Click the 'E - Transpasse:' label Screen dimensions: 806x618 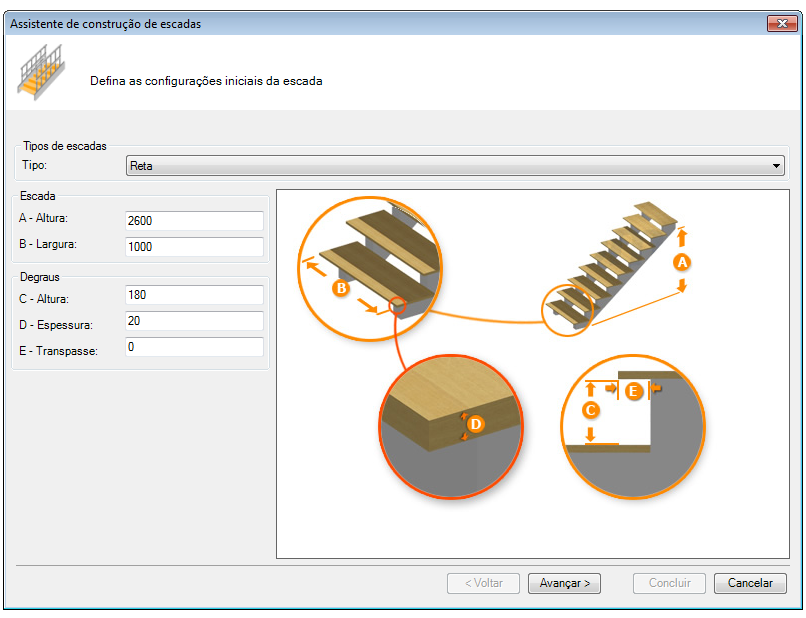(58, 351)
